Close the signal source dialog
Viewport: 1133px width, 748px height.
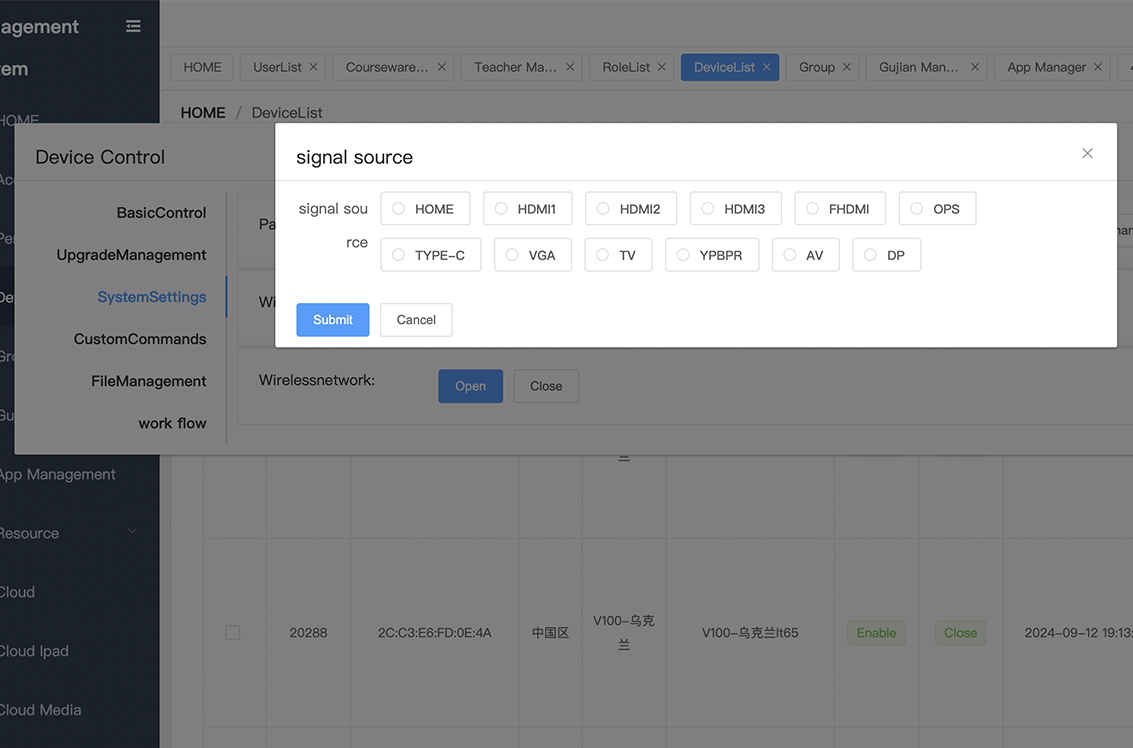[x=1087, y=153]
